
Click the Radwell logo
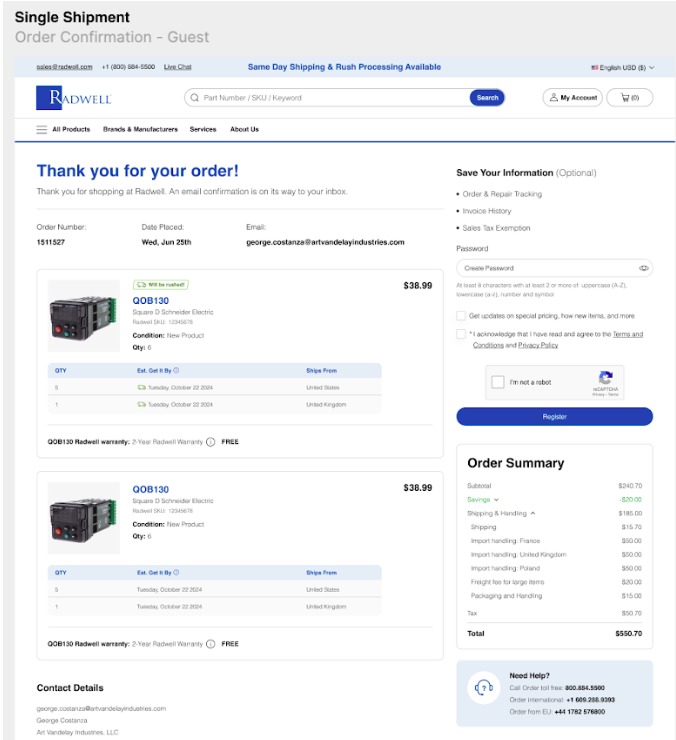[x=74, y=98]
